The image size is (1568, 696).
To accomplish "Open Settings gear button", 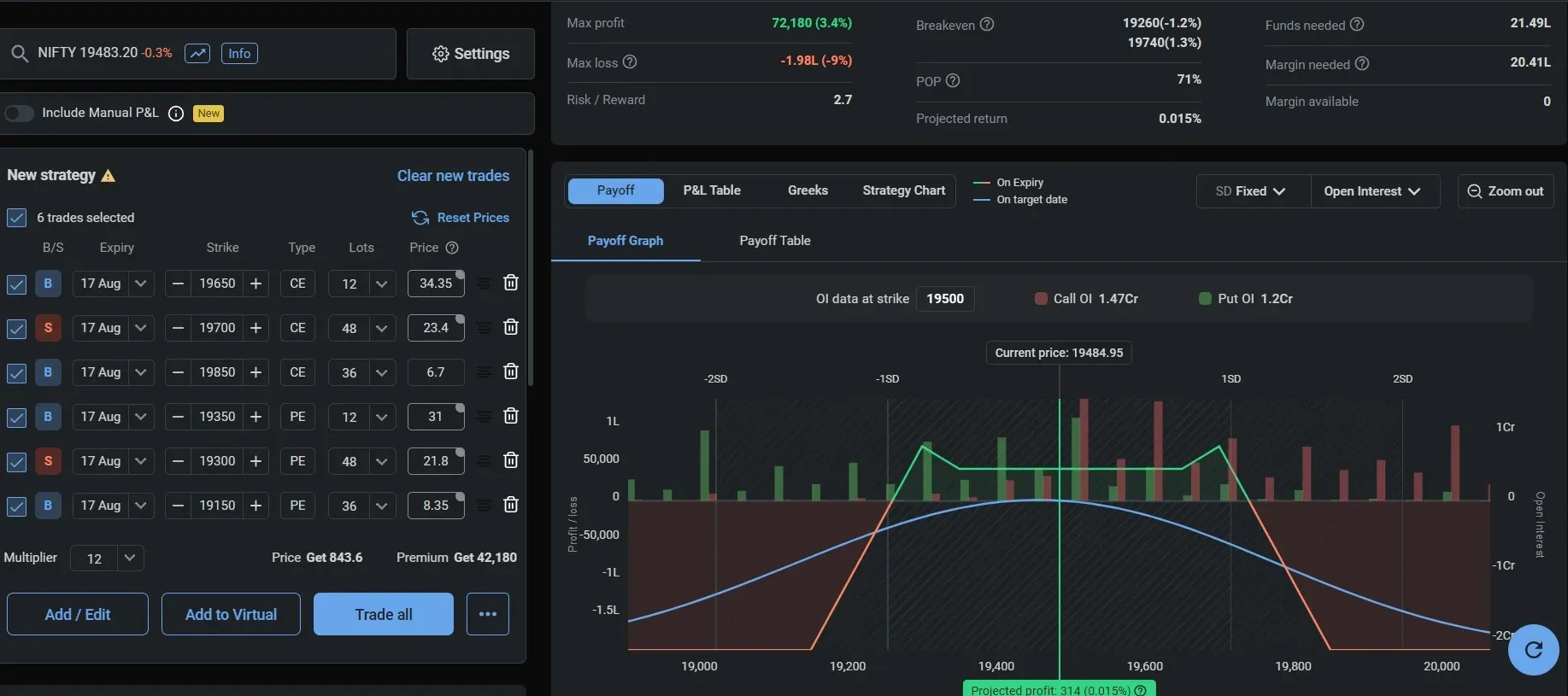I will pyautogui.click(x=471, y=54).
